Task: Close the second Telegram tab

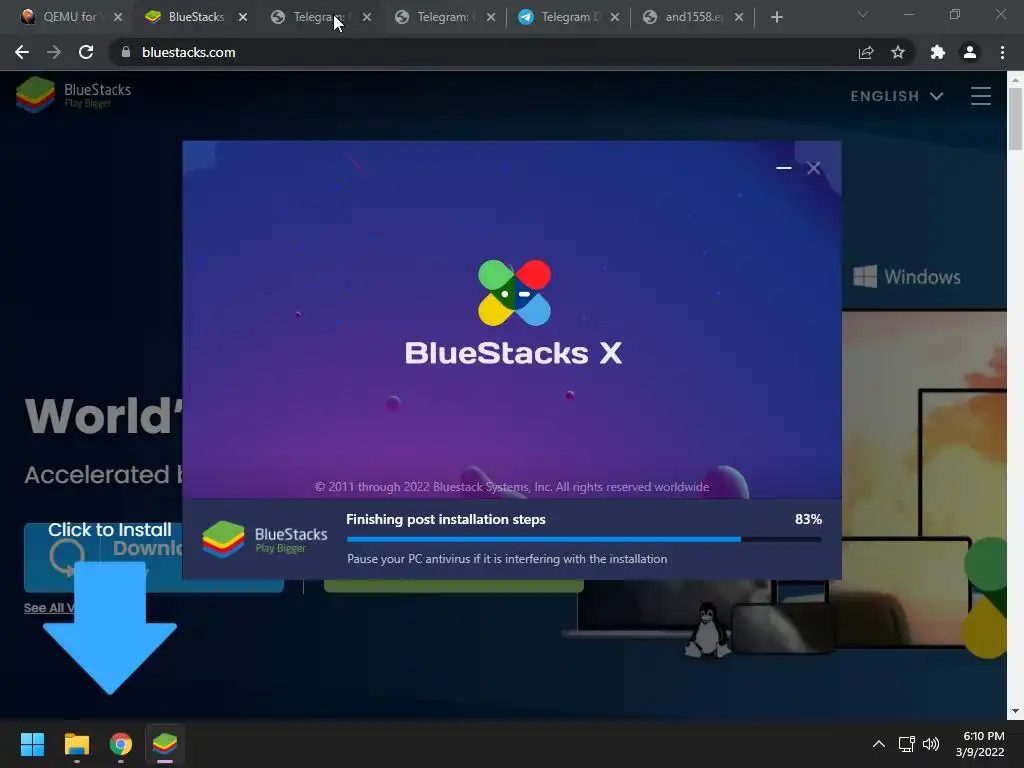Action: (x=491, y=17)
